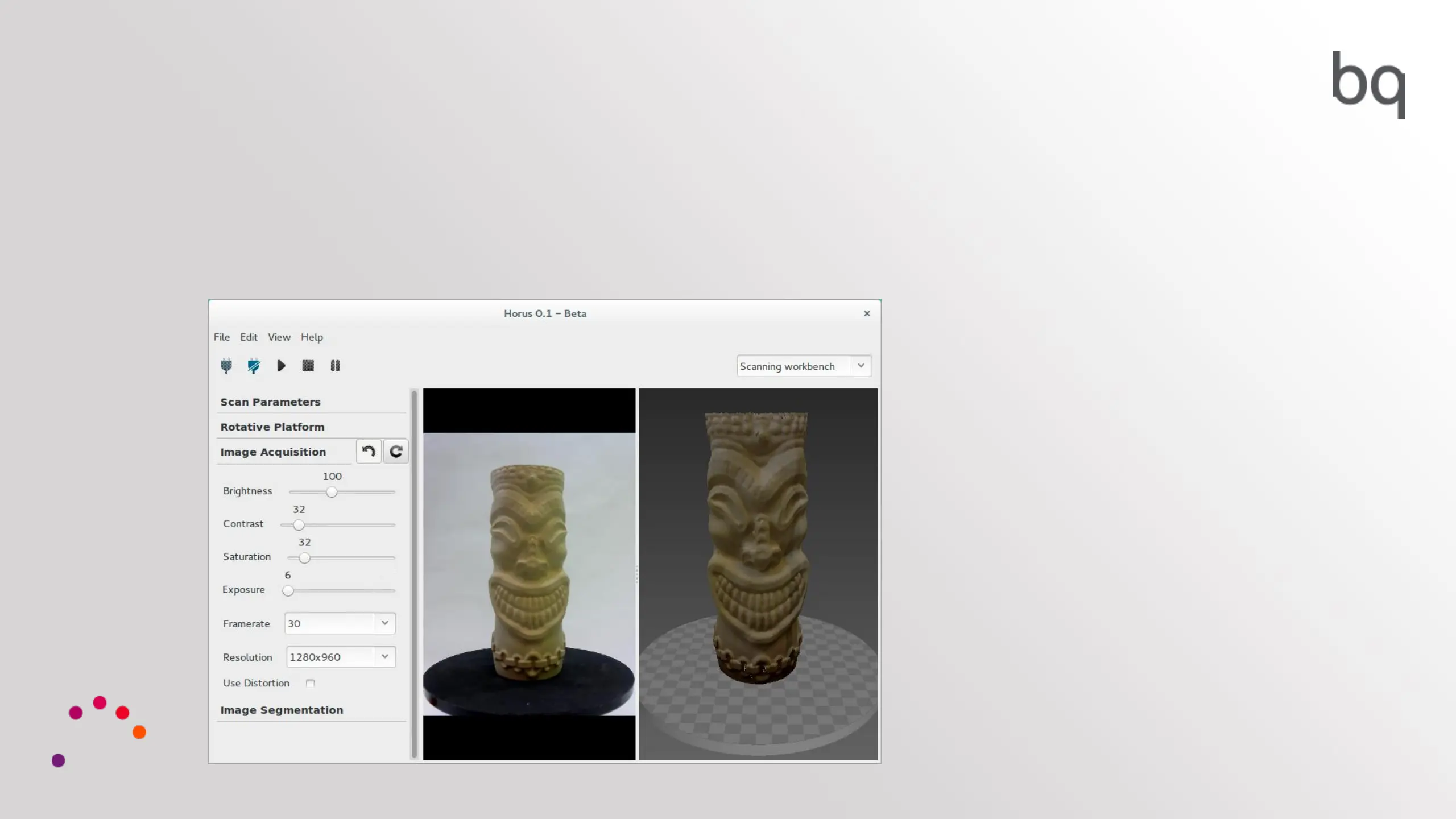This screenshot has height=819, width=1456.
Task: Open the Framerate dropdown
Action: tap(340, 623)
